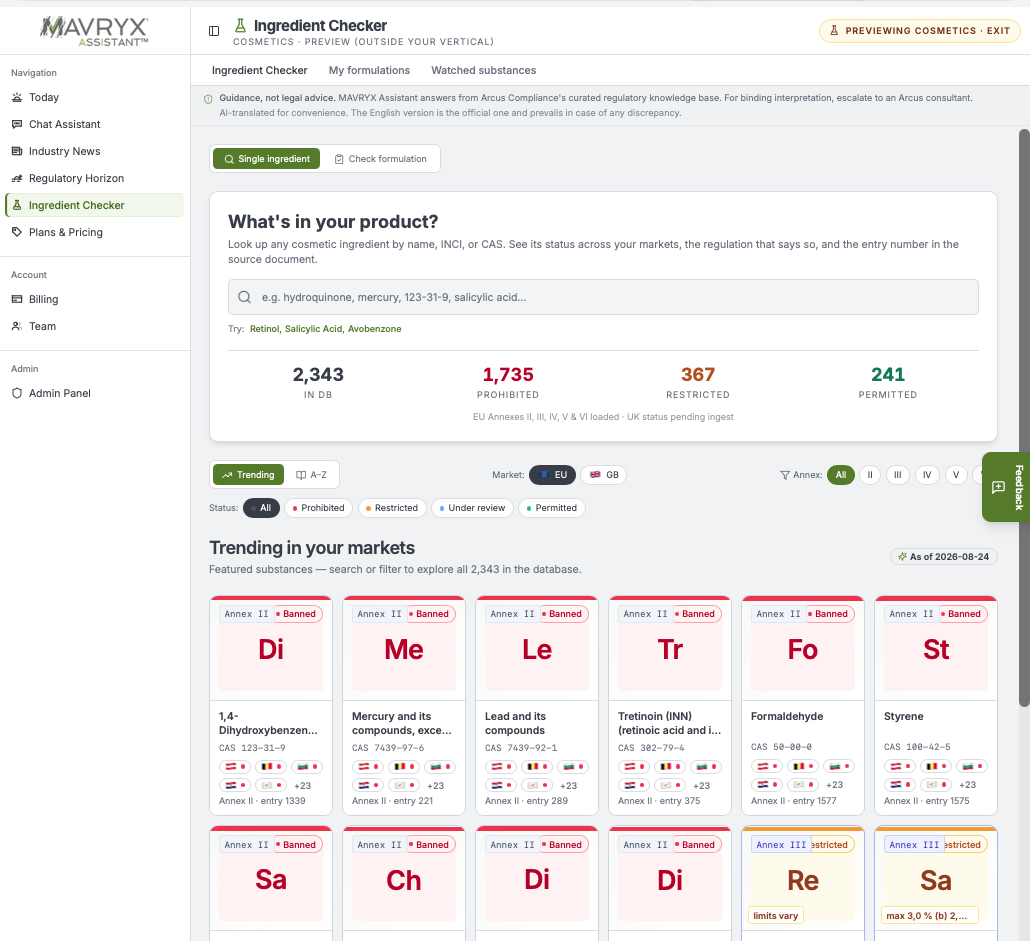
Task: Open Billing in Account section
Action: 95,299
